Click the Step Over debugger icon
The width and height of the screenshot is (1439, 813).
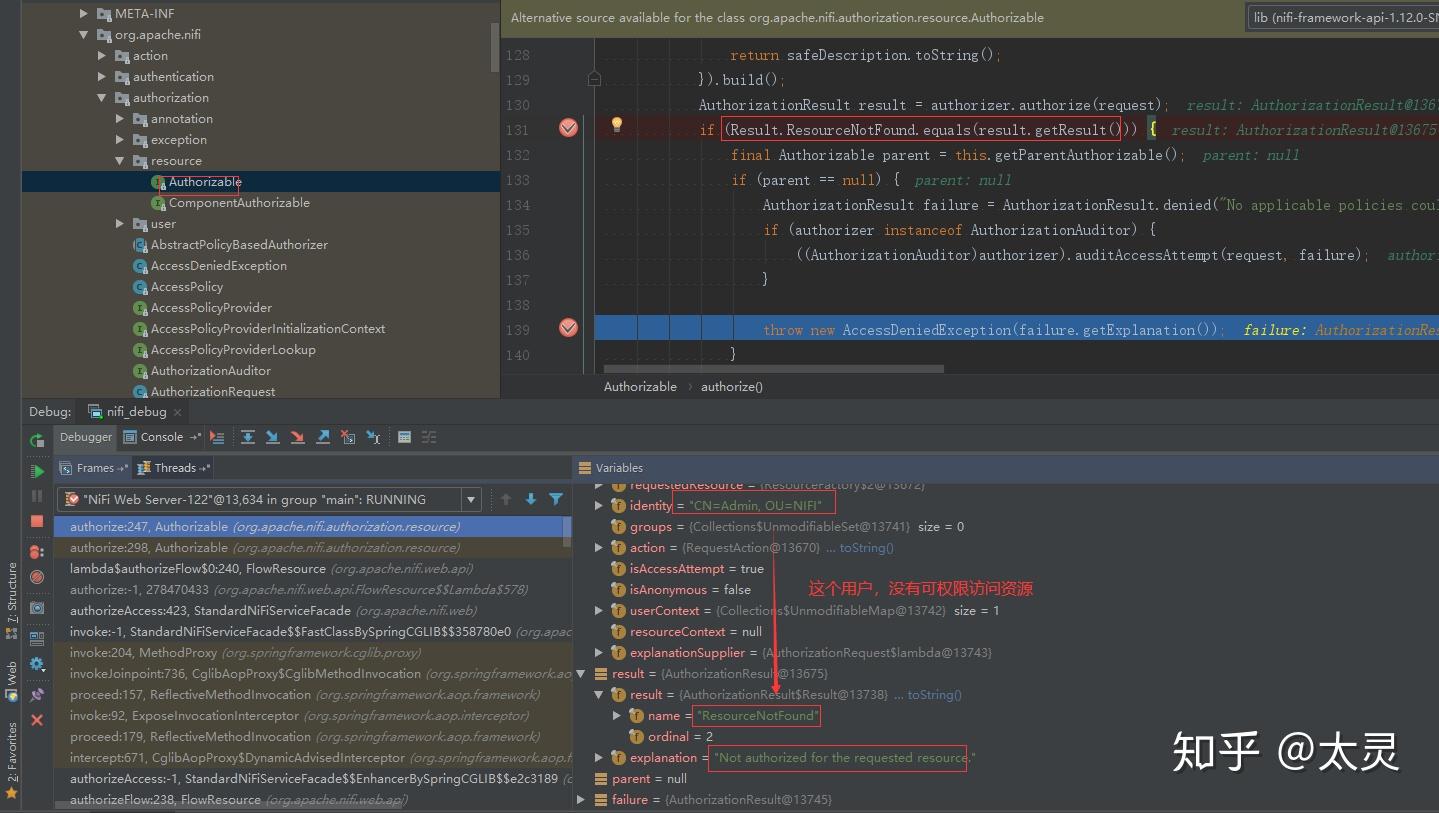(248, 437)
